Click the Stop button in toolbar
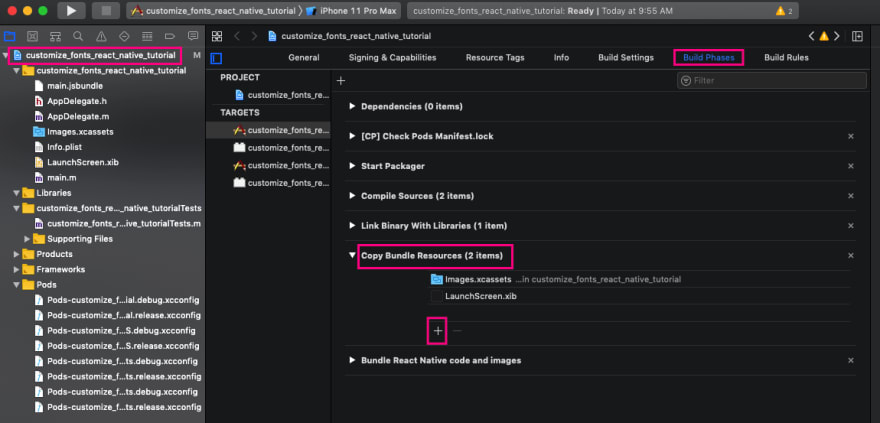This screenshot has height=423, width=880. 106,11
